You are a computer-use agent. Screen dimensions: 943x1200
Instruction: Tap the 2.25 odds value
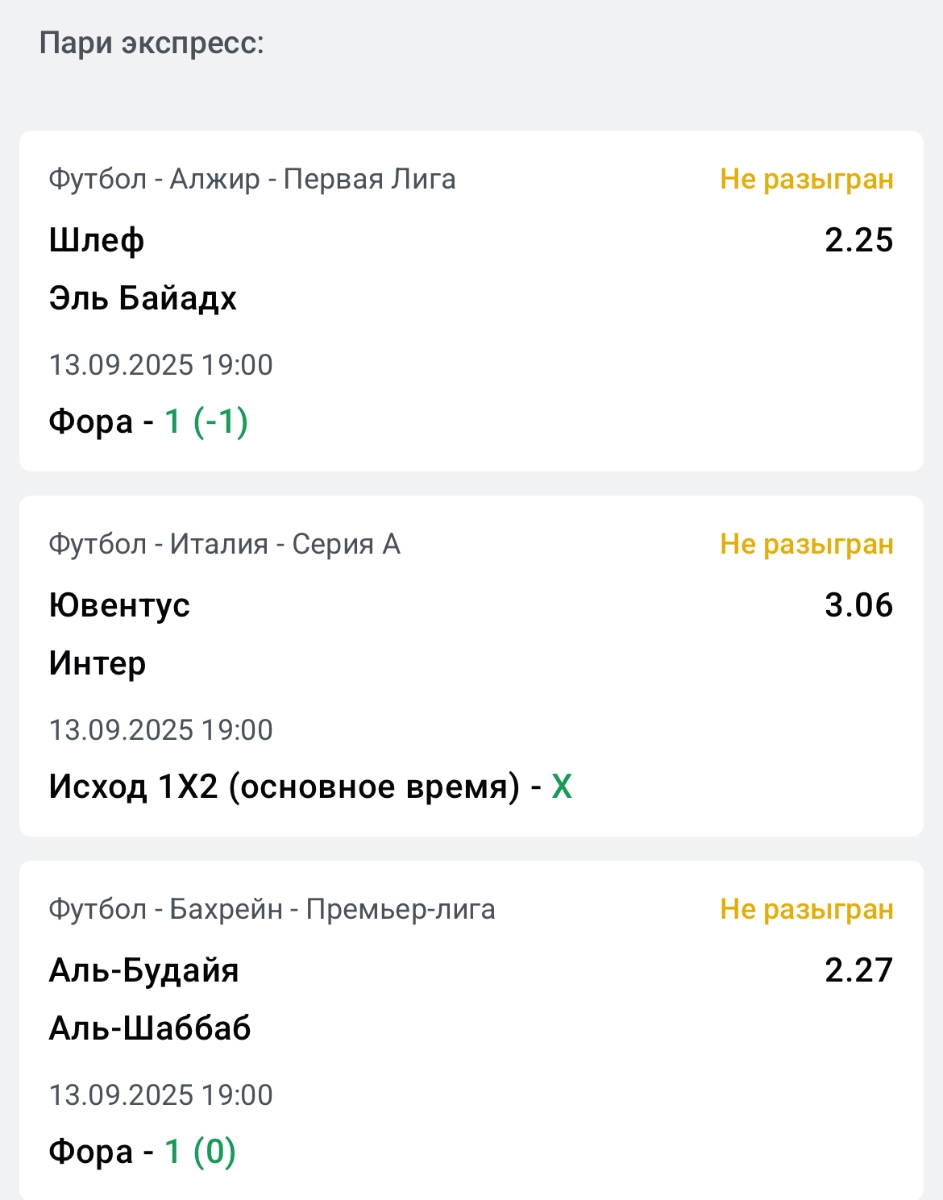(858, 240)
